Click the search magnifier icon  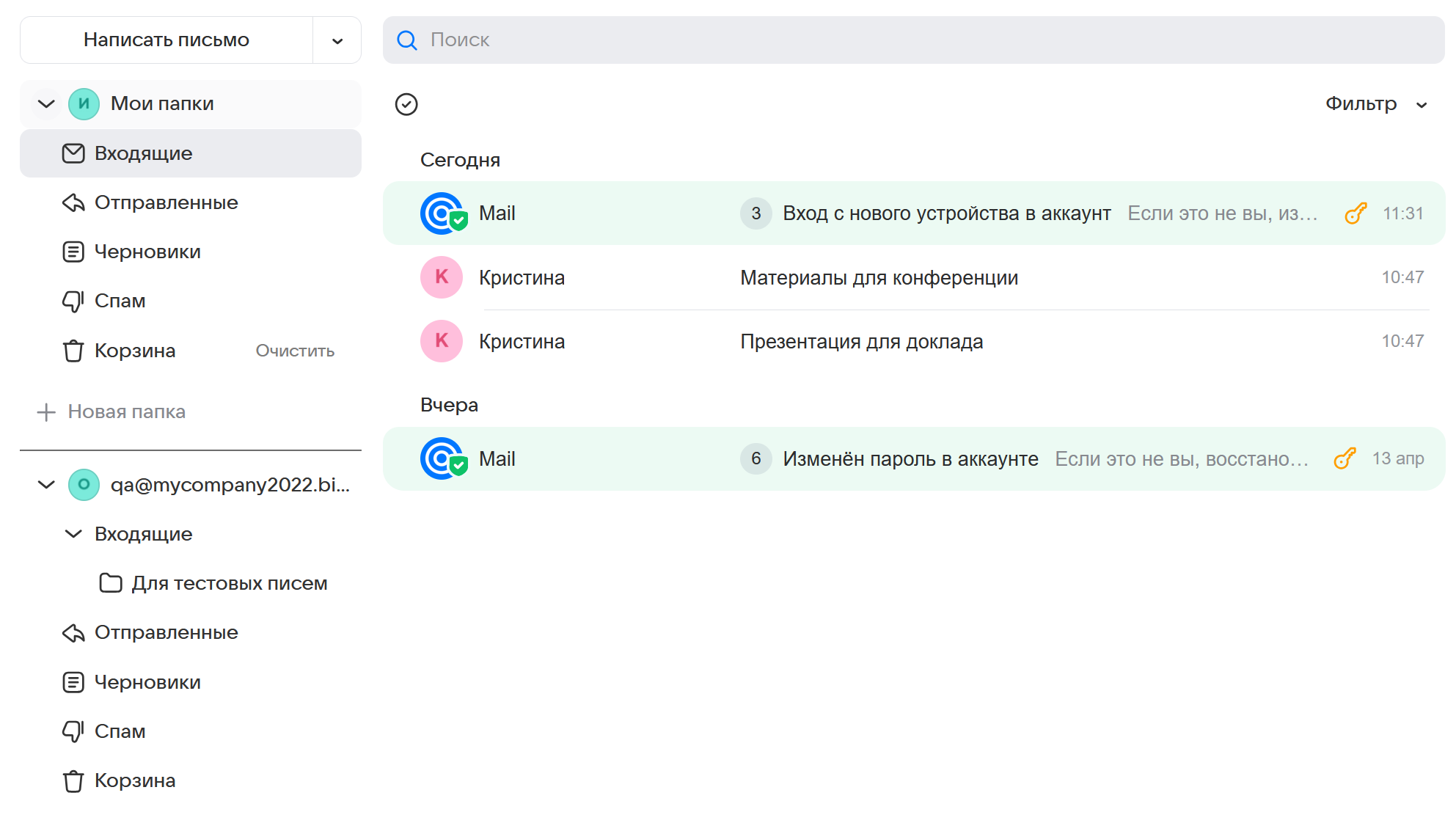point(406,40)
